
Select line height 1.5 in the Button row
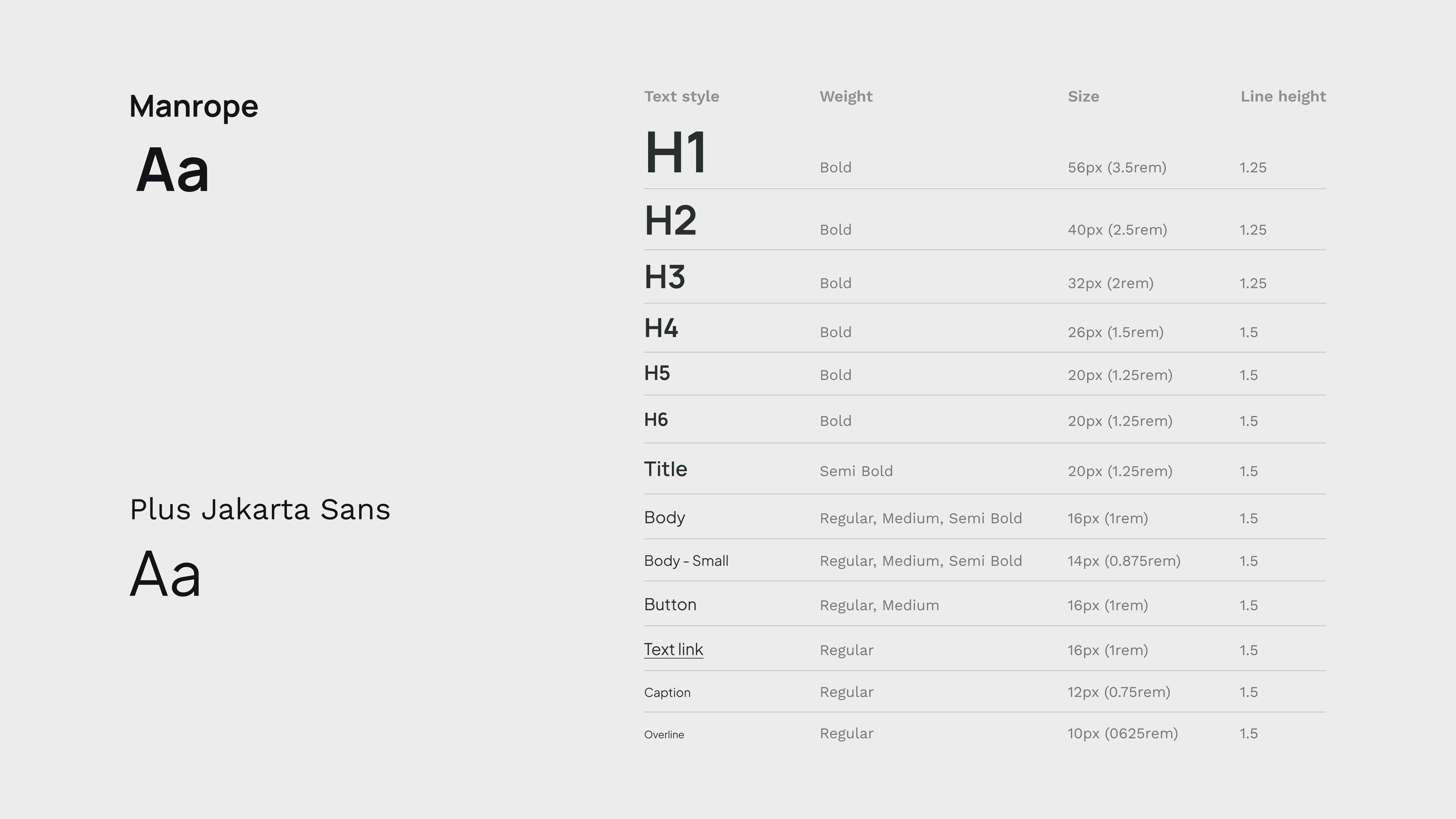(x=1248, y=606)
